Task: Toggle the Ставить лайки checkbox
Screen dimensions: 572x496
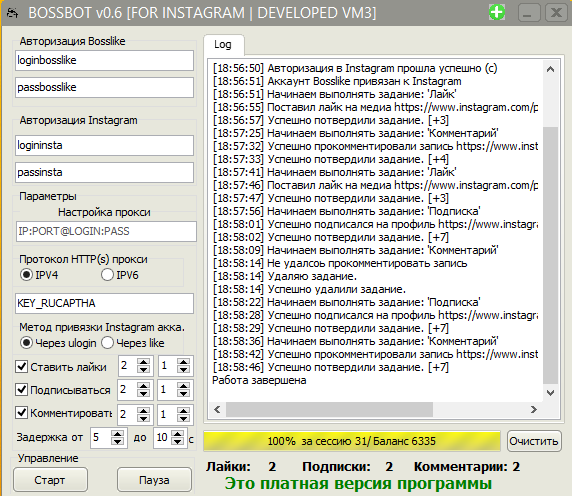Action: (22, 366)
